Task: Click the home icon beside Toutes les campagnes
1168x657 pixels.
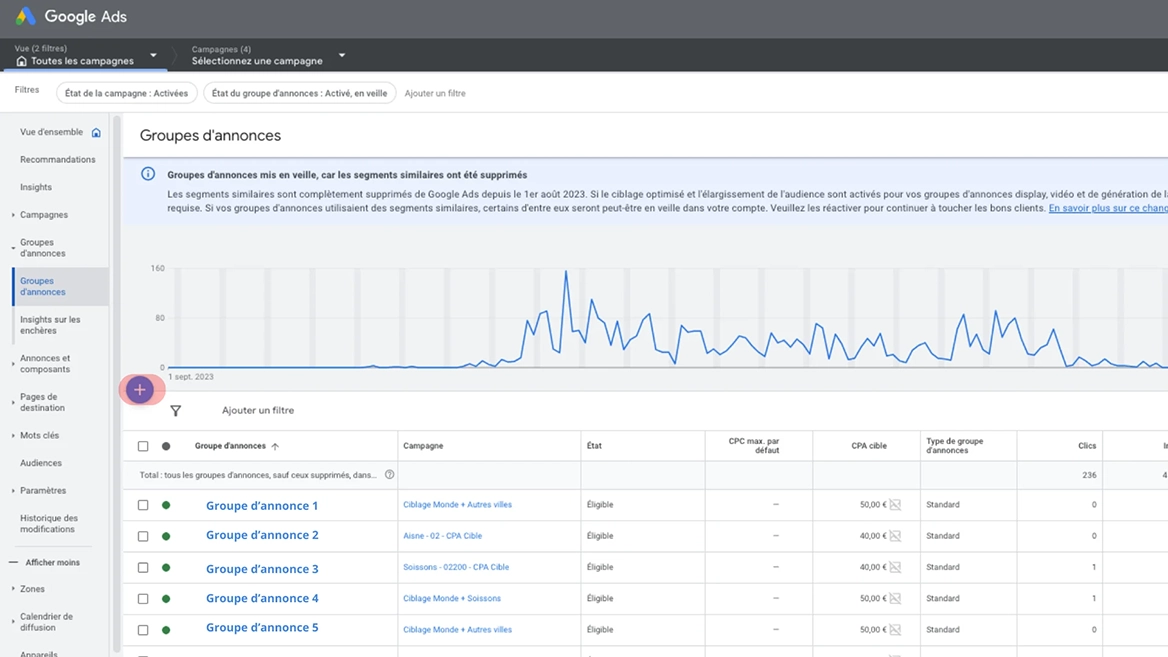Action: (x=21, y=61)
